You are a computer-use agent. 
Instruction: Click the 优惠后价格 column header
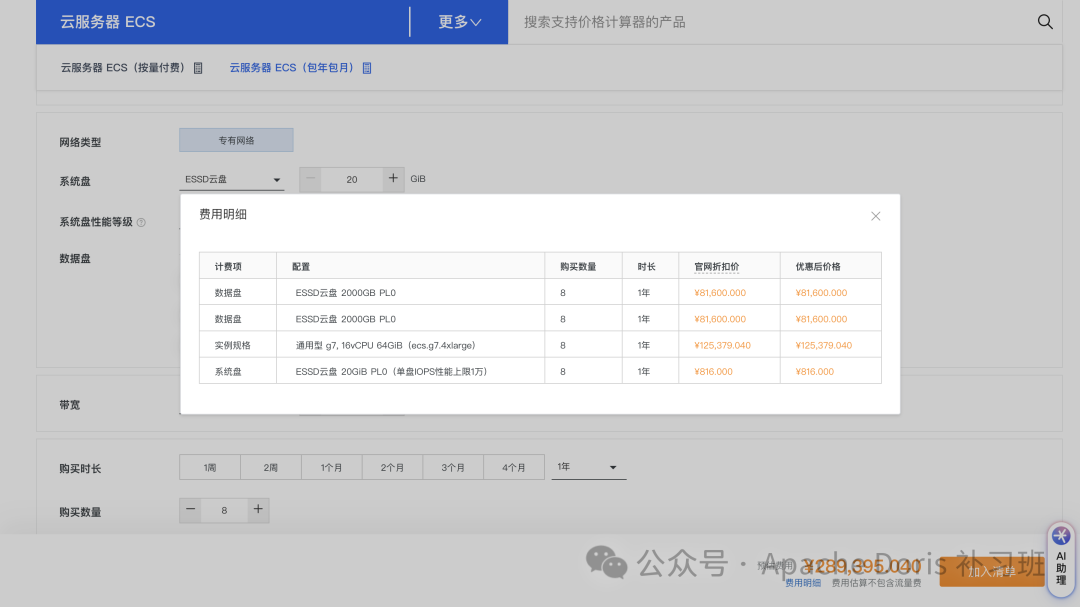[x=818, y=267]
